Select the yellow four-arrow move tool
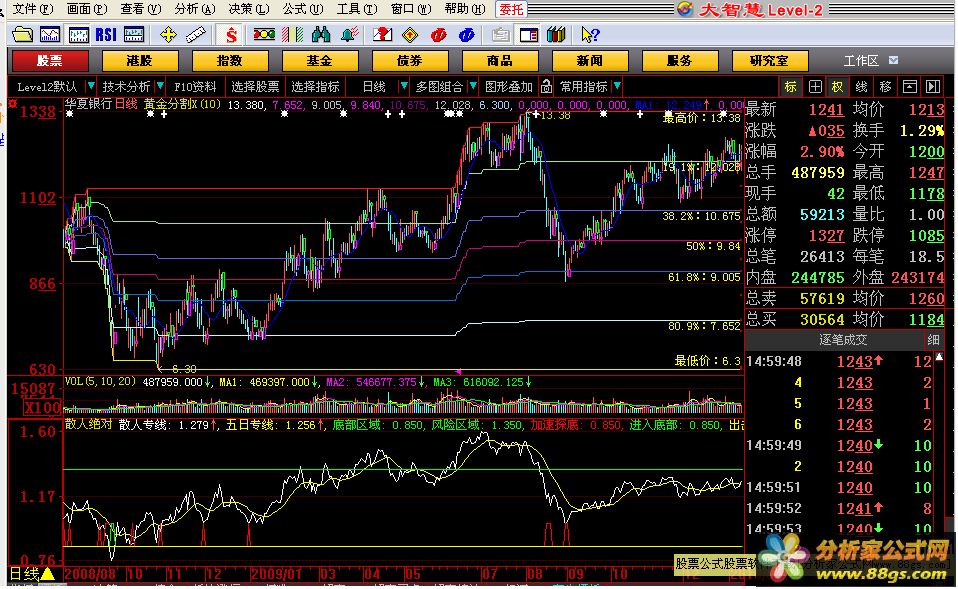The image size is (958, 589). coord(168,35)
